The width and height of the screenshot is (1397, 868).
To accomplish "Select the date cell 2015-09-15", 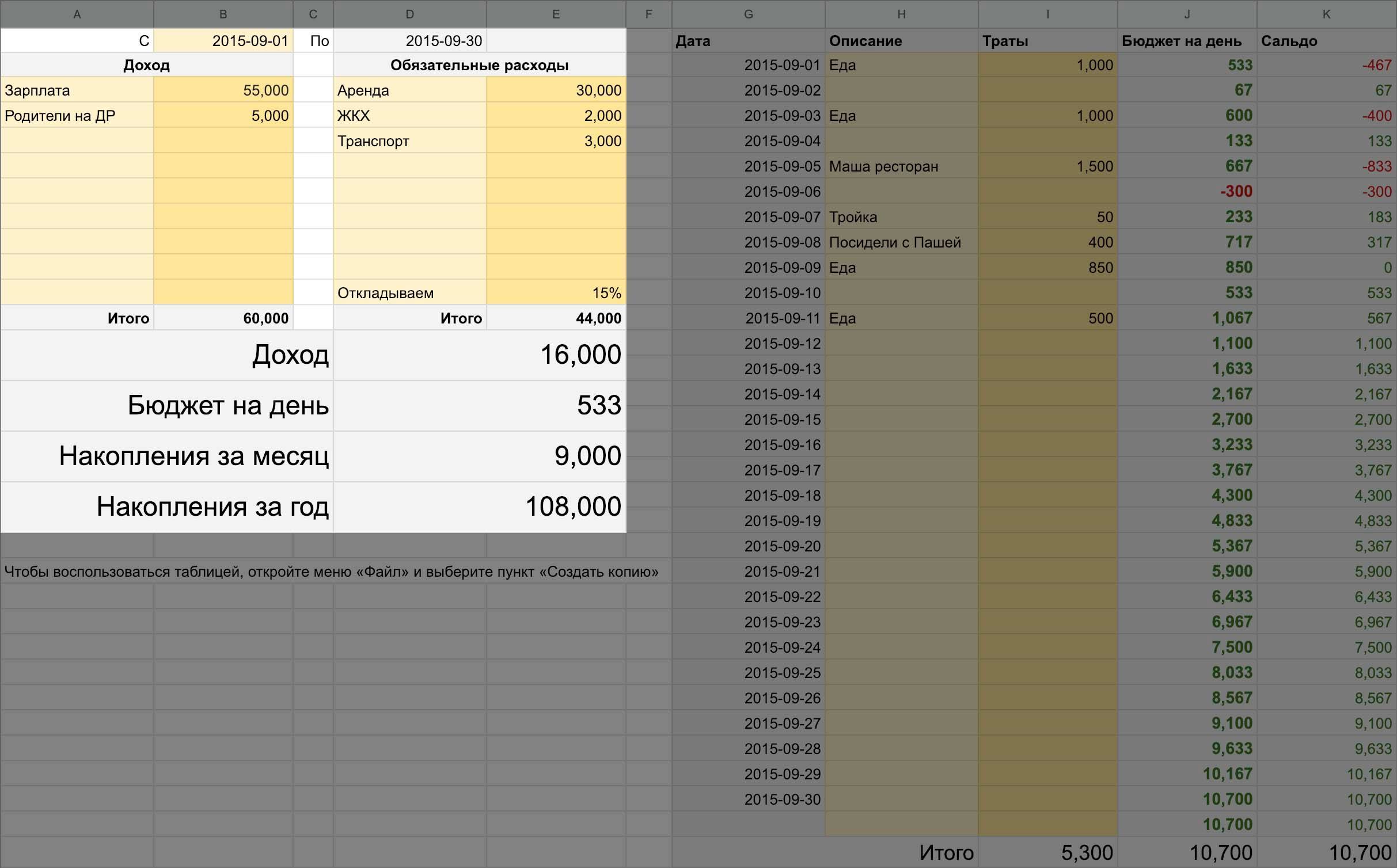I will click(x=749, y=420).
